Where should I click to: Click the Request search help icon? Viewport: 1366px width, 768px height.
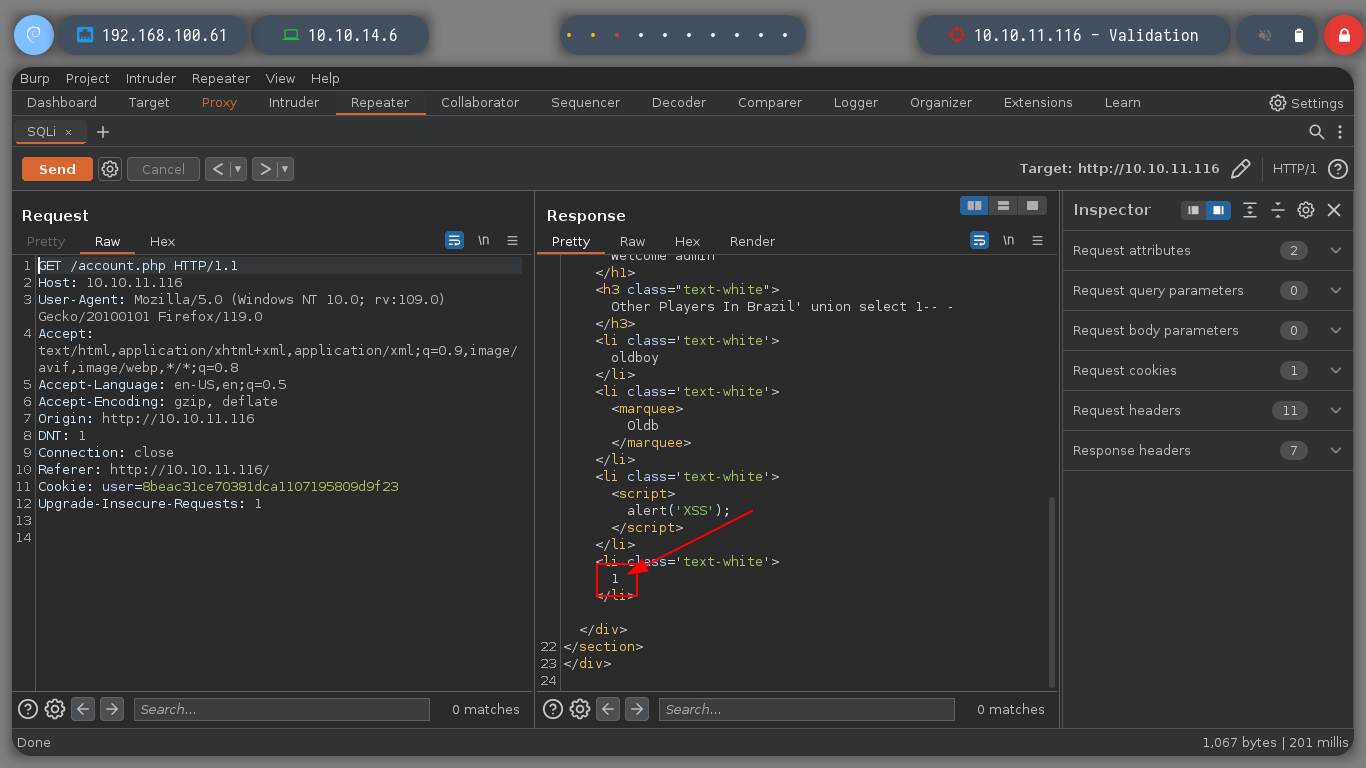[28, 709]
